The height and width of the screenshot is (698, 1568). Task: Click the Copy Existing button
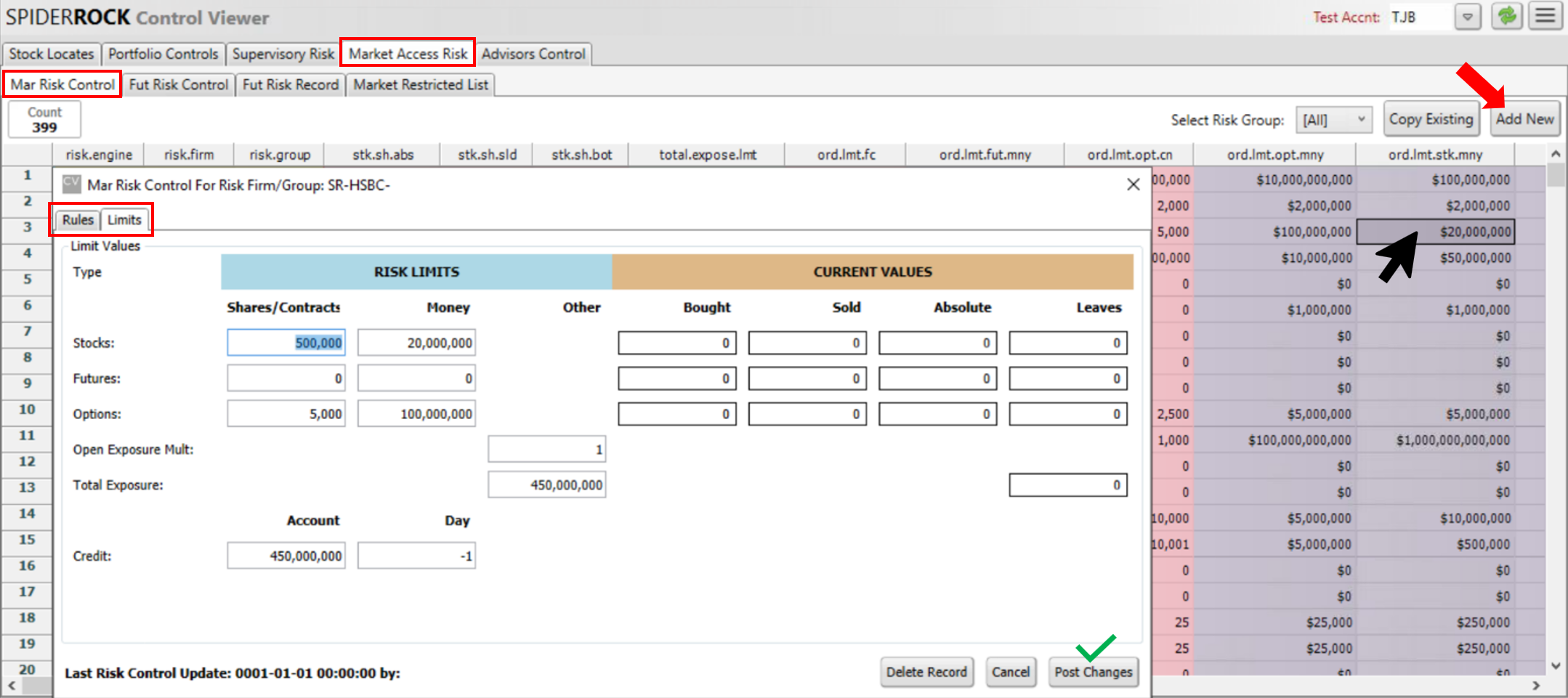pyautogui.click(x=1430, y=119)
